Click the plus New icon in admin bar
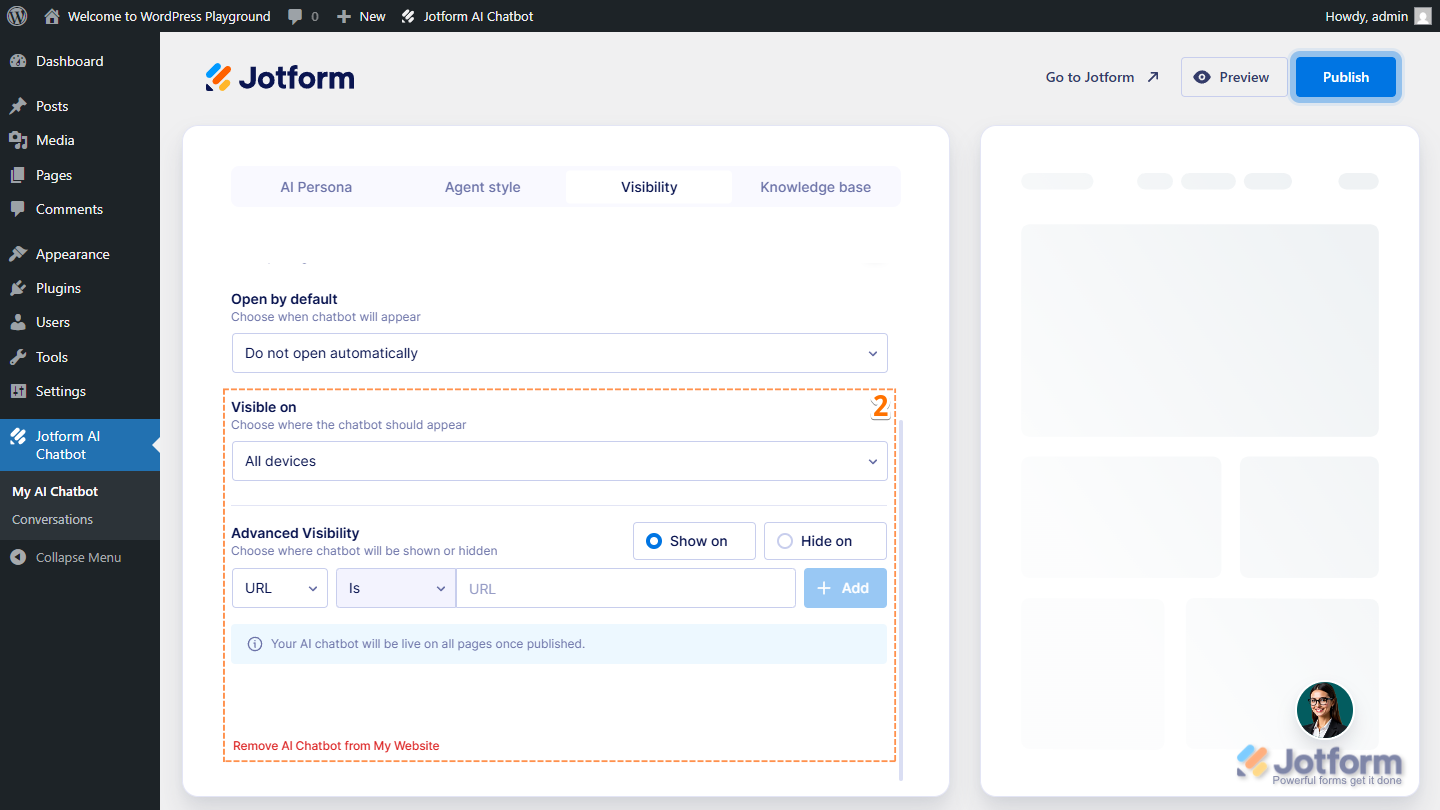 coord(344,16)
